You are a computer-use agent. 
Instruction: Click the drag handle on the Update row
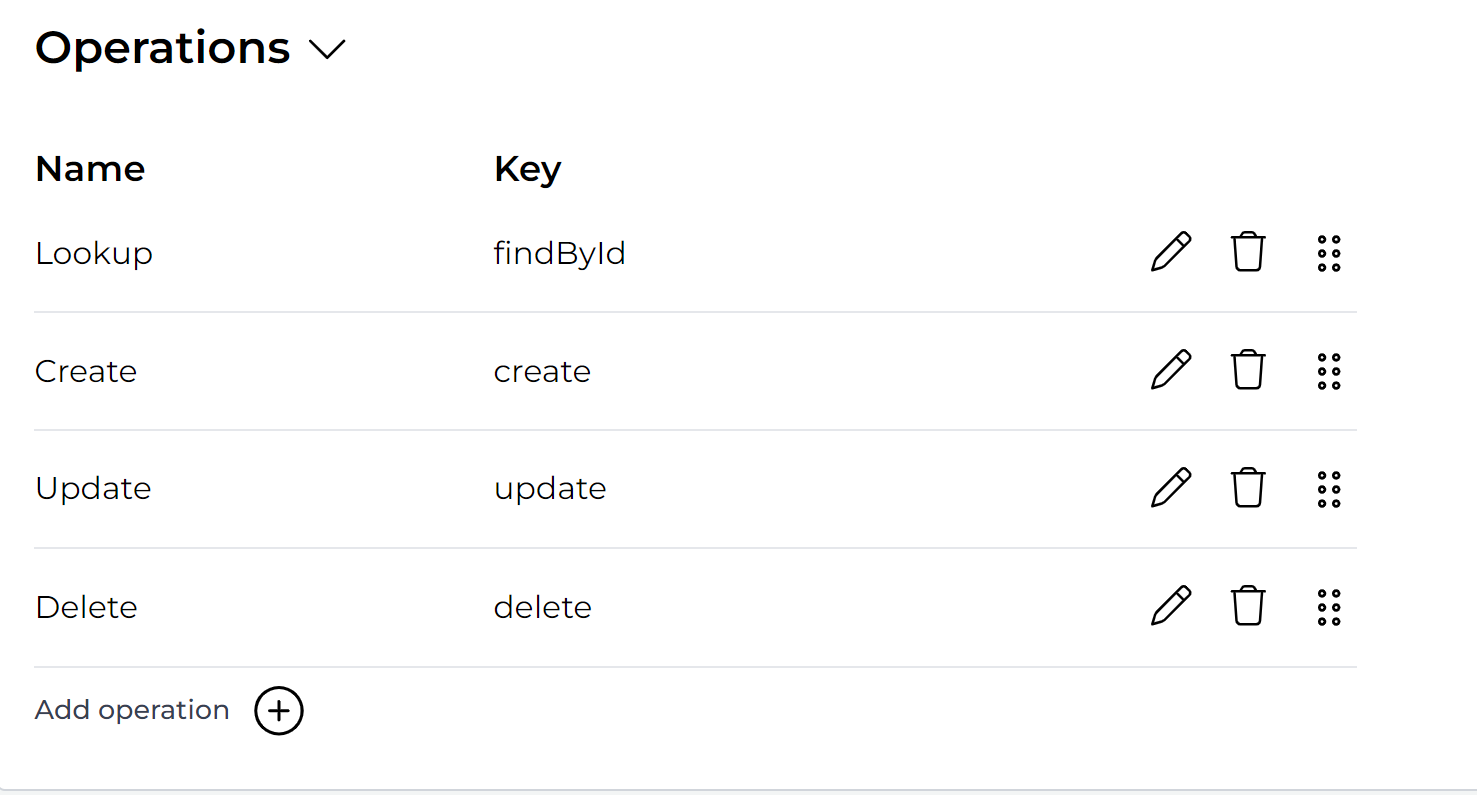[x=1330, y=488]
